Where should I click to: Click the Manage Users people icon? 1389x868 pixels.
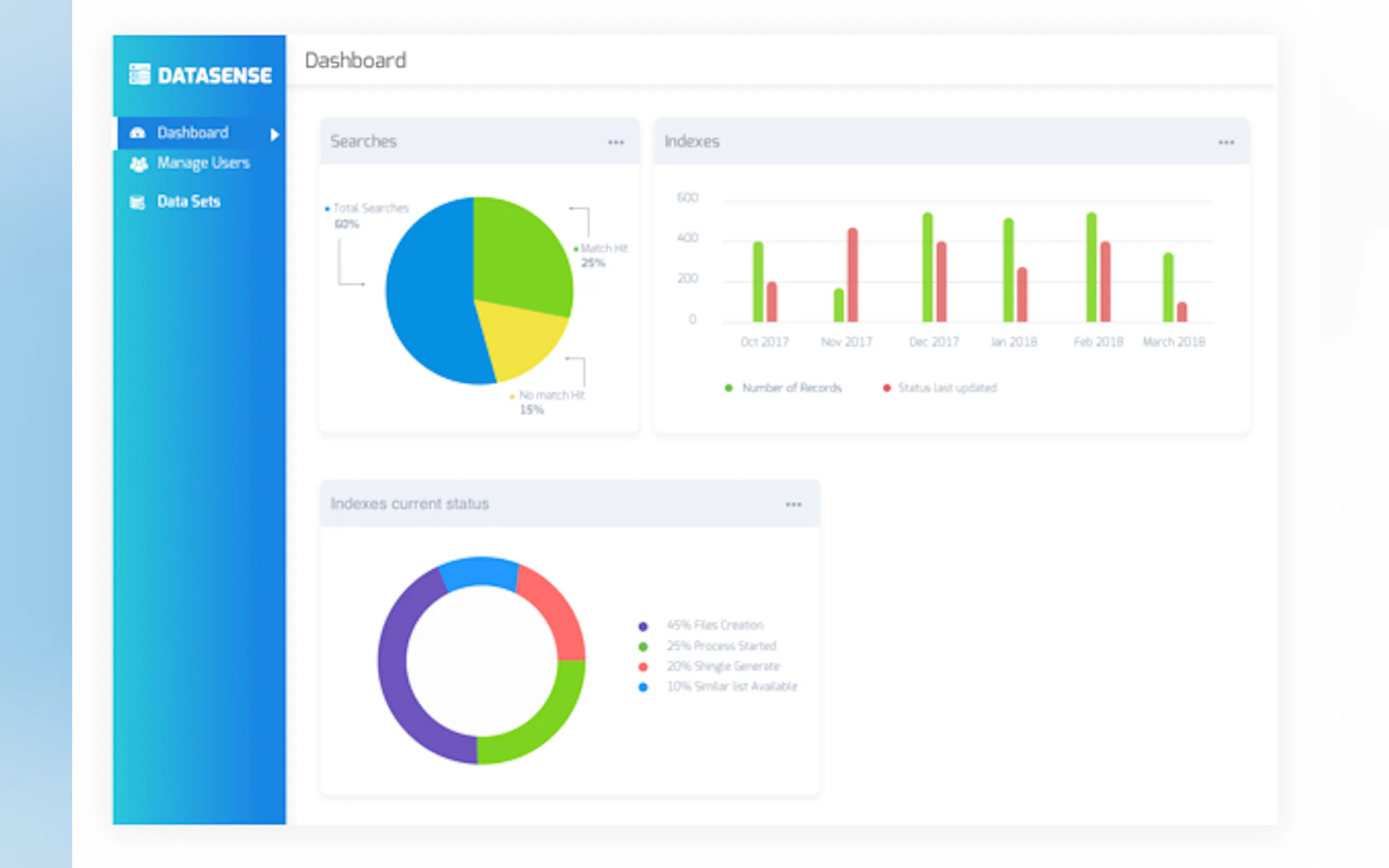coord(138,164)
